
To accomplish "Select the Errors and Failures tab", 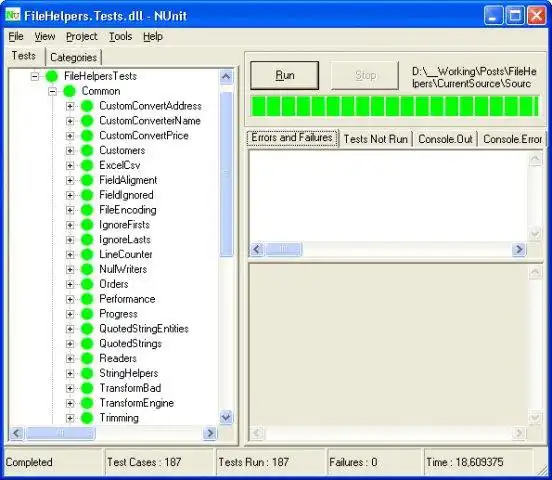I will (x=292, y=138).
